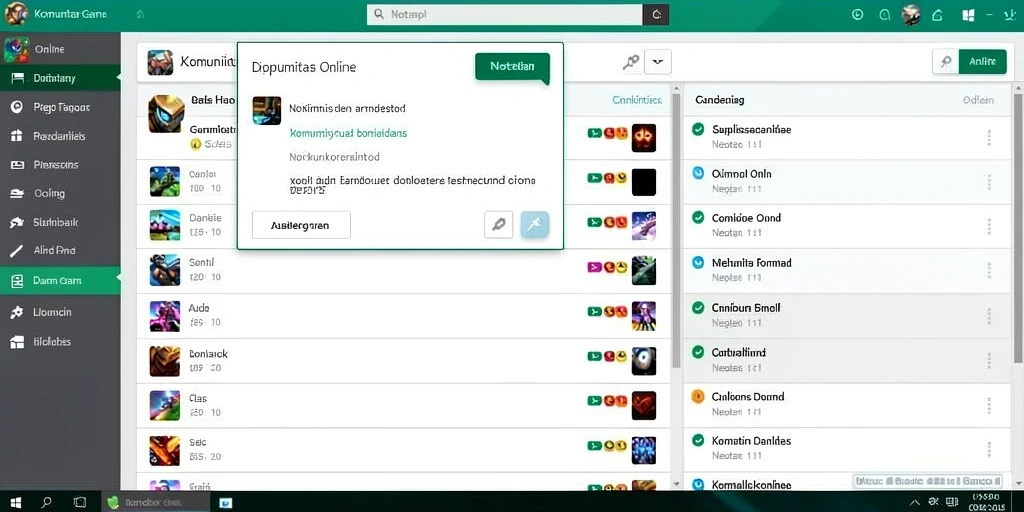
Task: Click the Itiloibes sidebar icon
Action: 17,342
